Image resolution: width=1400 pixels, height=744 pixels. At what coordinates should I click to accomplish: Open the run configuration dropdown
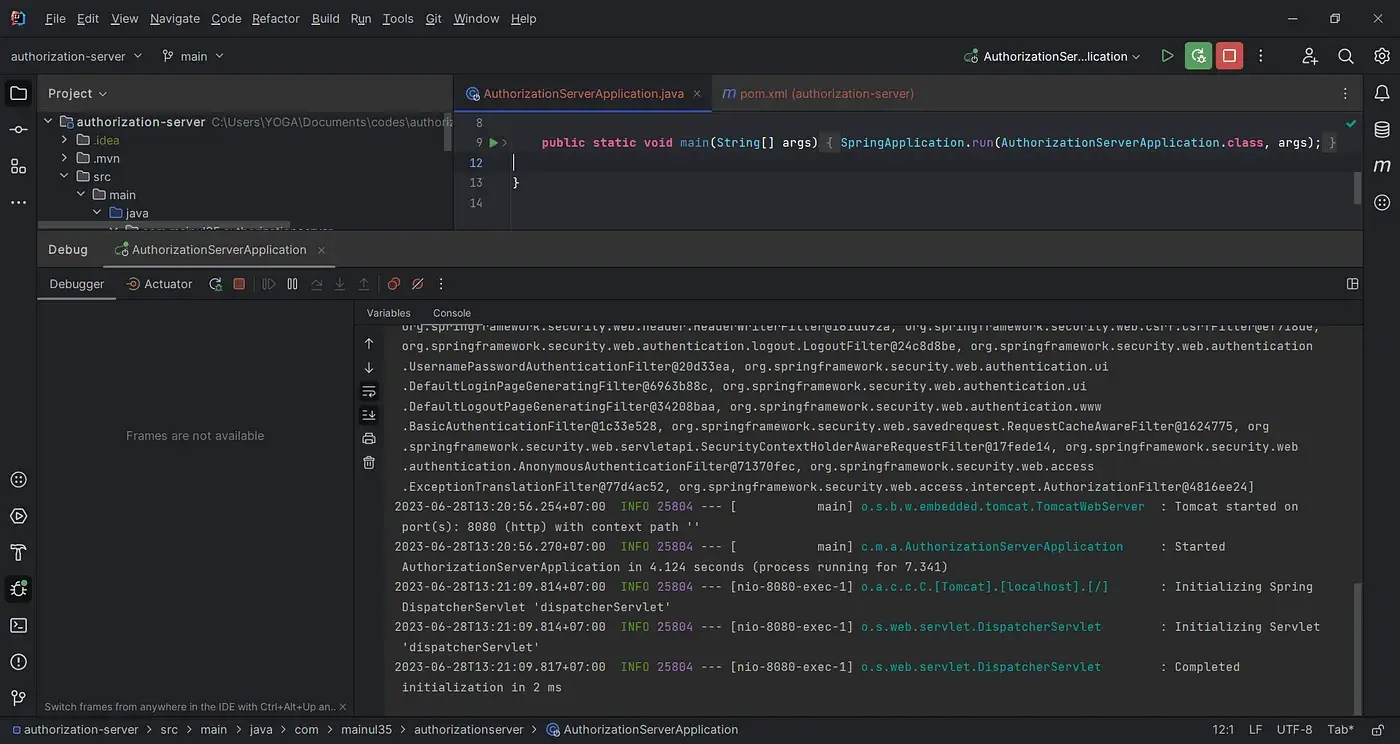tap(1053, 56)
